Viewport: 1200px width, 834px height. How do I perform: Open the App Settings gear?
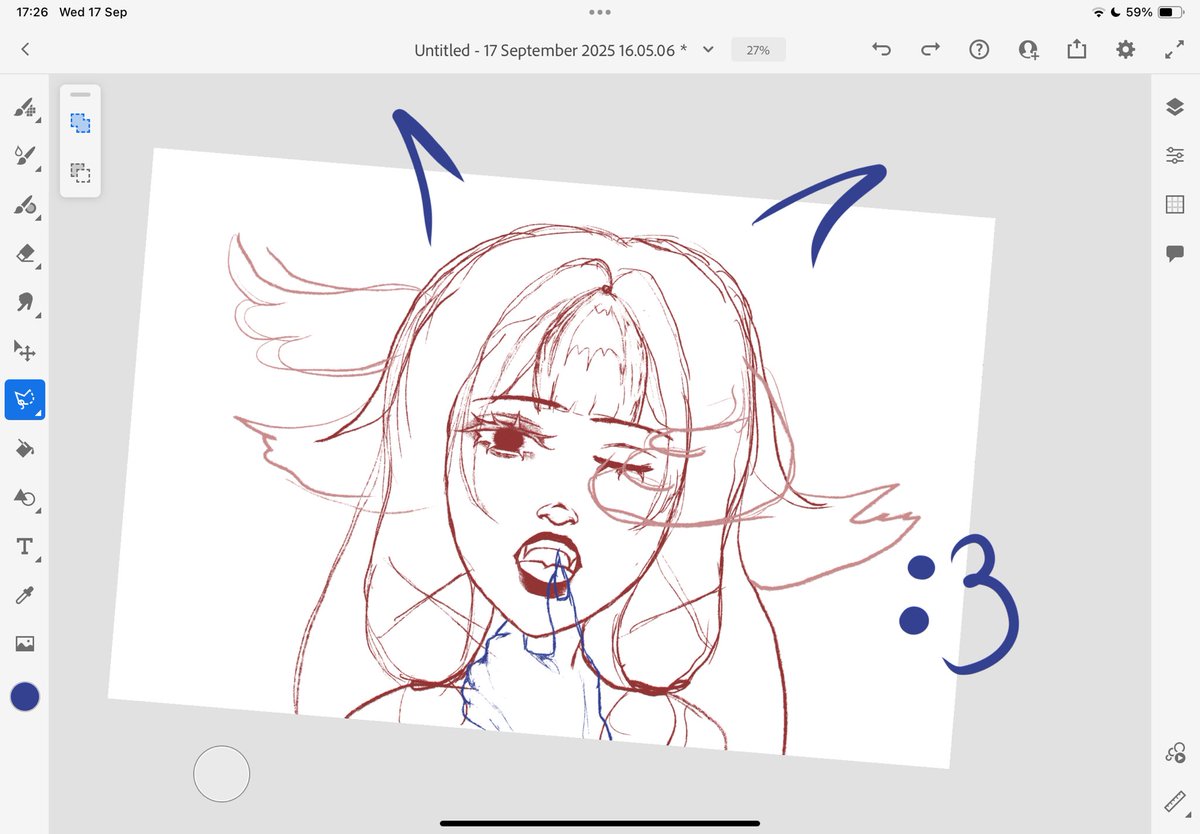[1126, 49]
